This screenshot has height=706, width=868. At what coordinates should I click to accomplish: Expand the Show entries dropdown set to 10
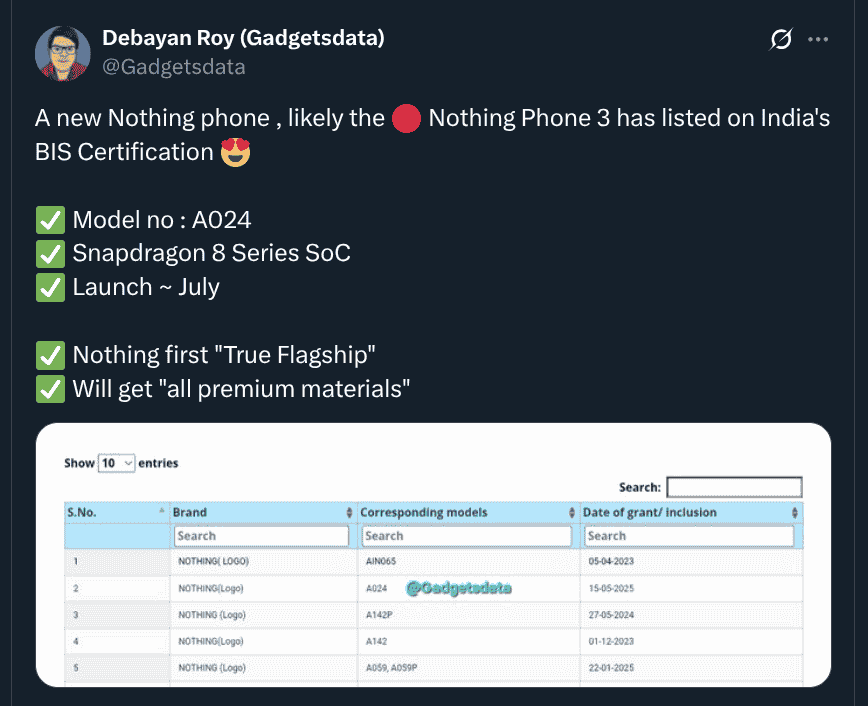[116, 463]
